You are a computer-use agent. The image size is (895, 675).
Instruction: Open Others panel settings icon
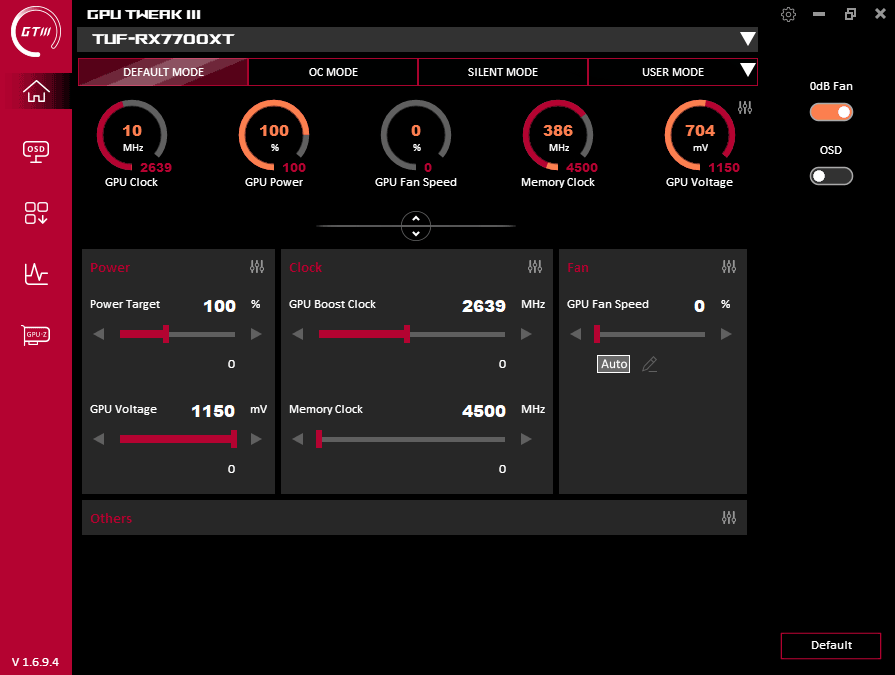(x=729, y=518)
